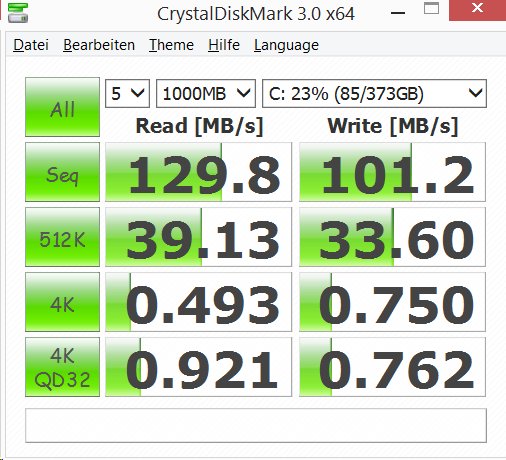Run the Seq sequential test
The height and width of the screenshot is (460, 506).
point(62,172)
